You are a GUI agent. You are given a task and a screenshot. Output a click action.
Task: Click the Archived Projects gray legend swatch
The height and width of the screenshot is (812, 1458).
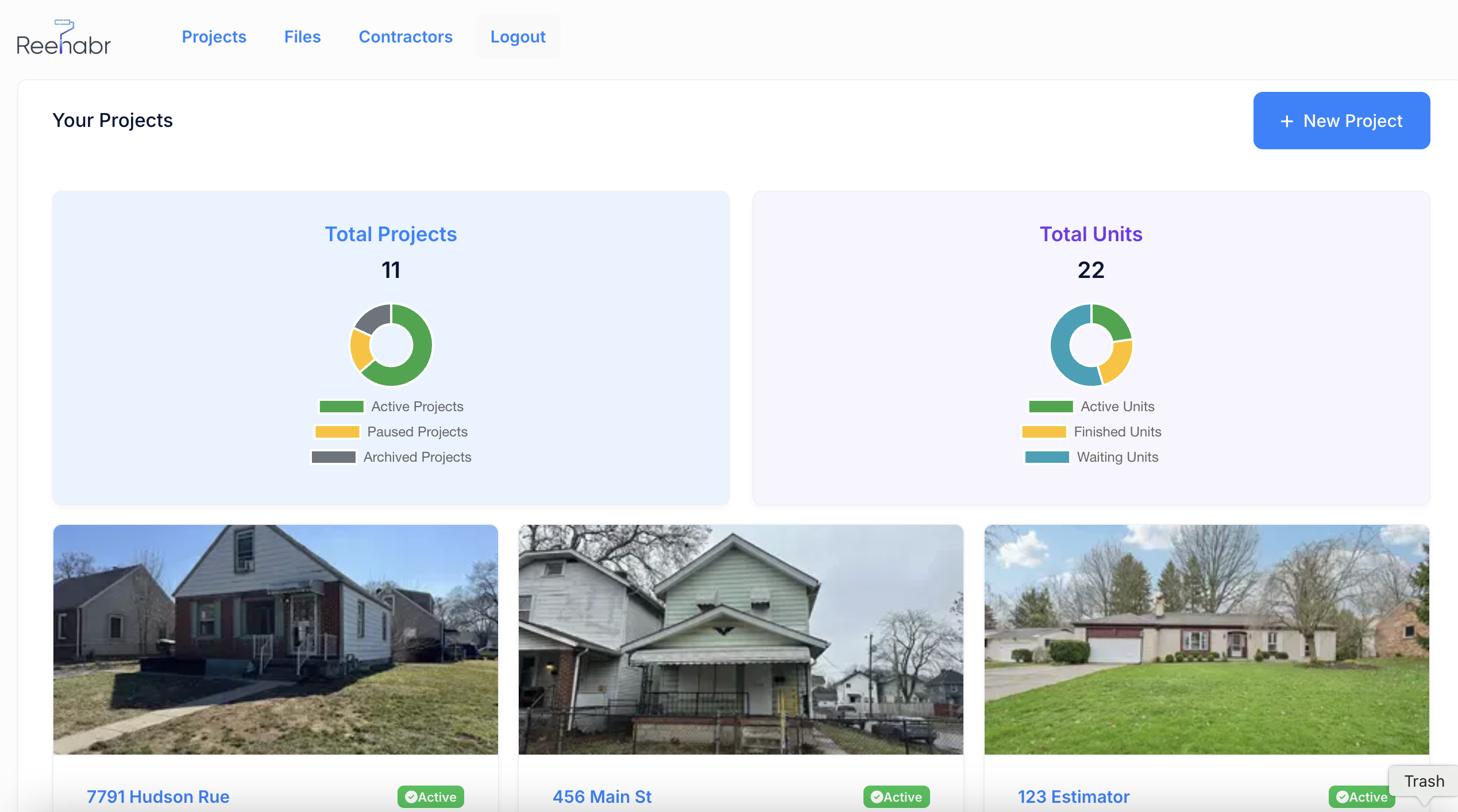(333, 457)
